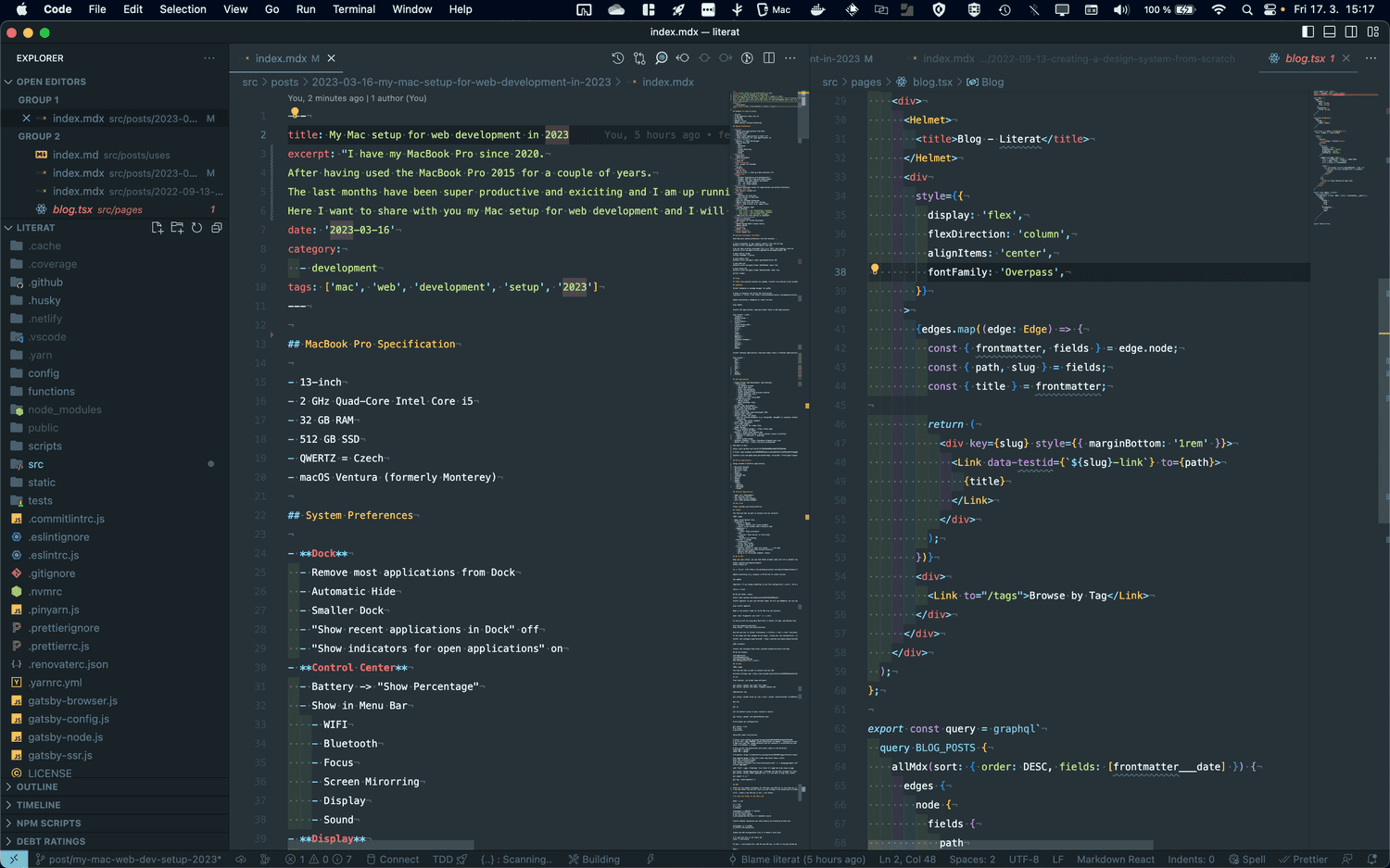Collapse all folders in LITERAT explorer

click(217, 228)
